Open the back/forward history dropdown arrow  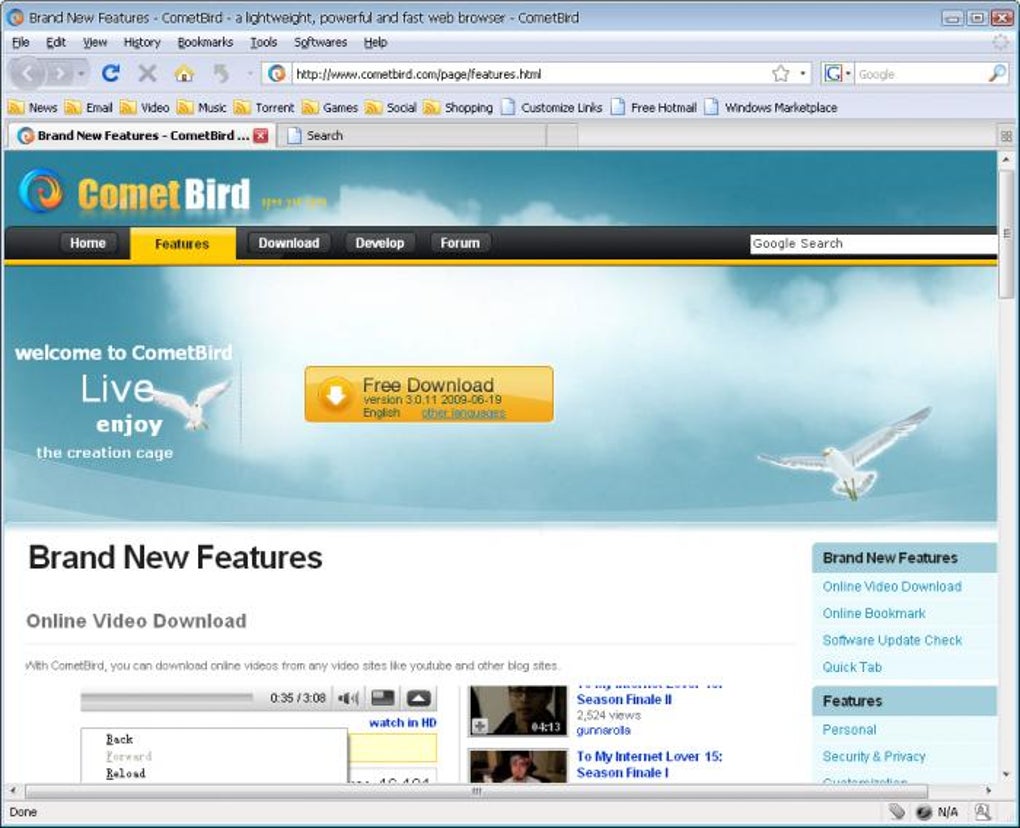click(x=81, y=73)
